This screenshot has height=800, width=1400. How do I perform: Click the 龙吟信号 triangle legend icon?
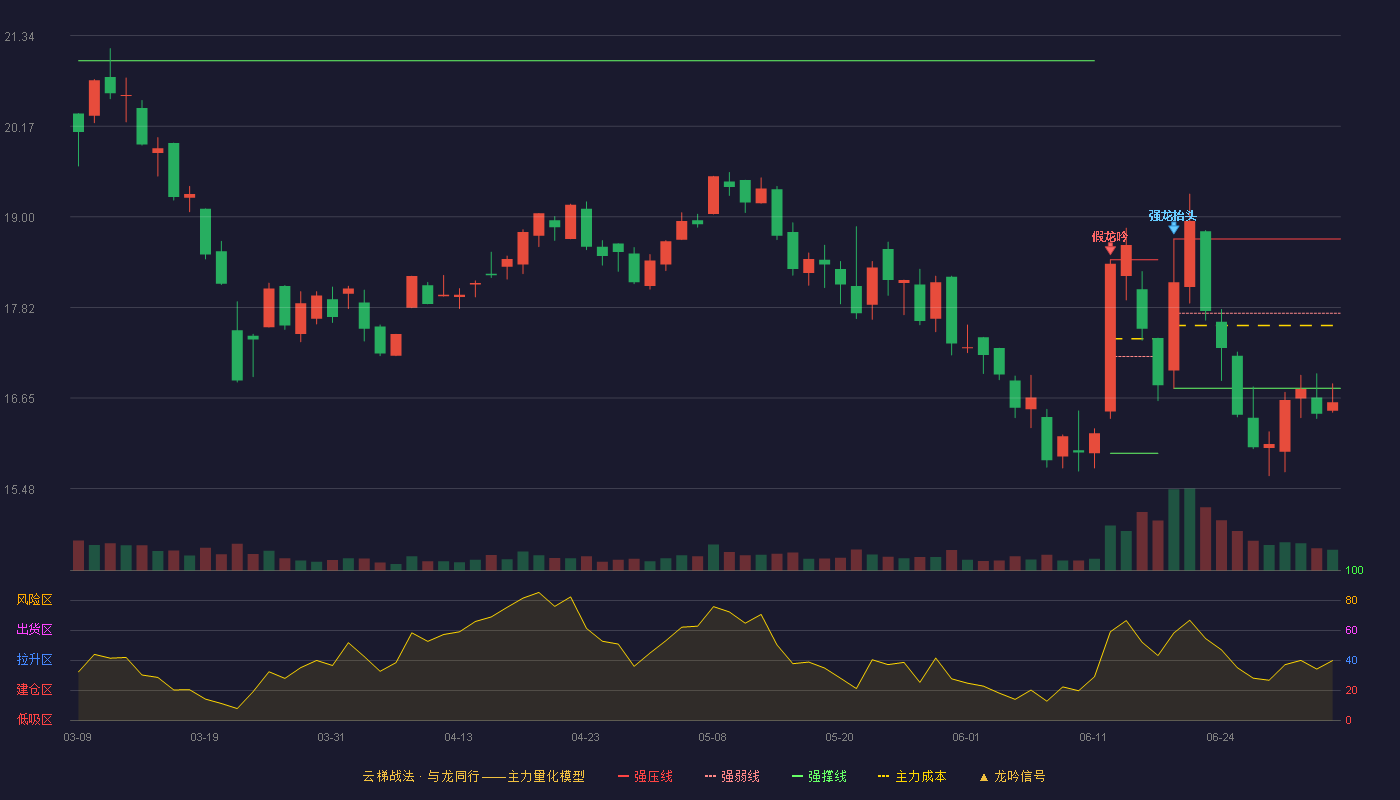pos(983,777)
